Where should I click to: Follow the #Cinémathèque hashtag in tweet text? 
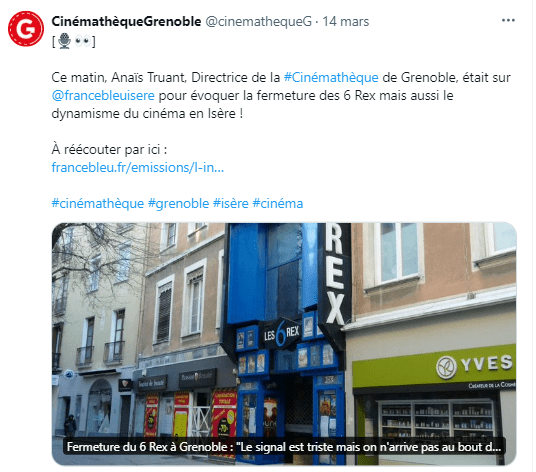(x=331, y=78)
